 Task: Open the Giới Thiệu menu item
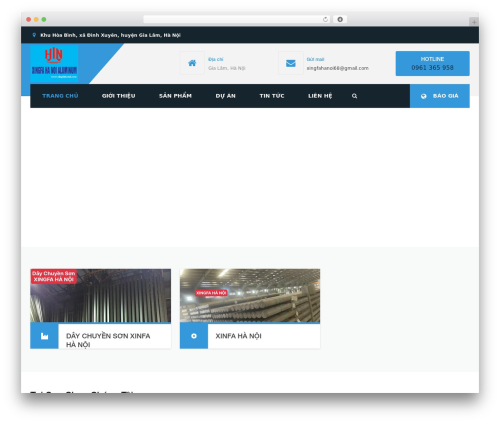[119, 96]
